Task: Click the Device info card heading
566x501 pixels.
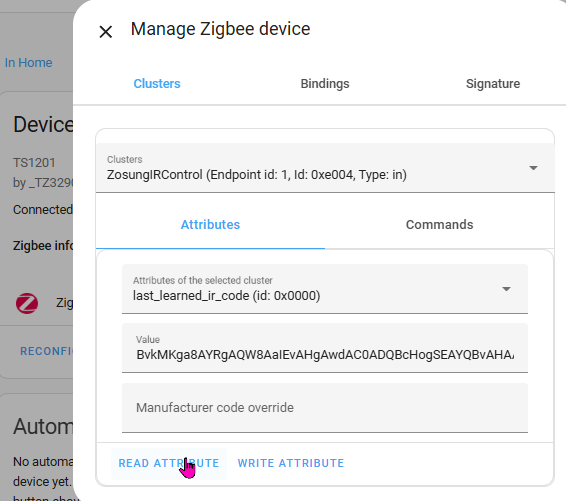Action: [x=43, y=125]
